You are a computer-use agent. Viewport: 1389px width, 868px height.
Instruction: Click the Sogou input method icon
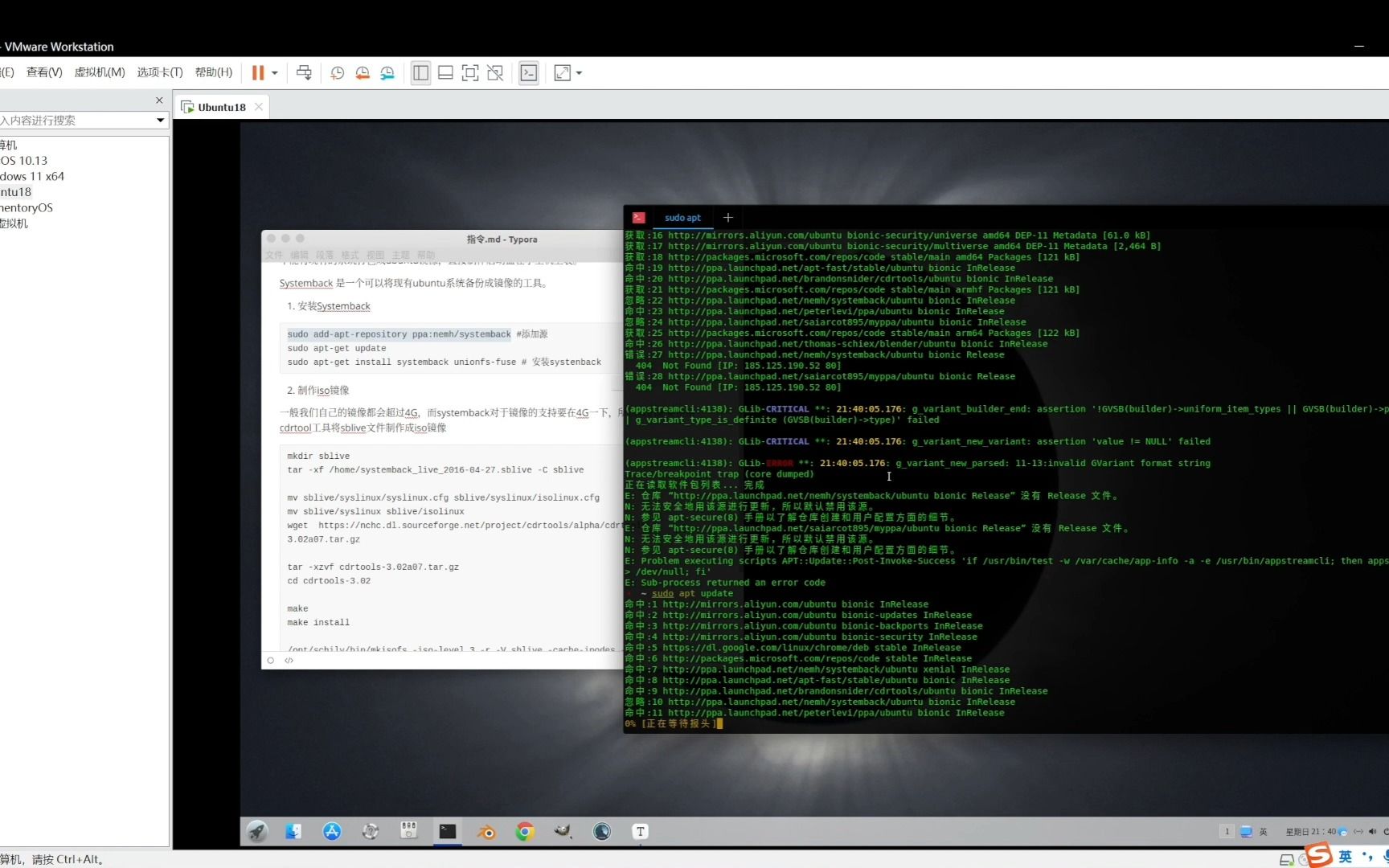(1318, 855)
